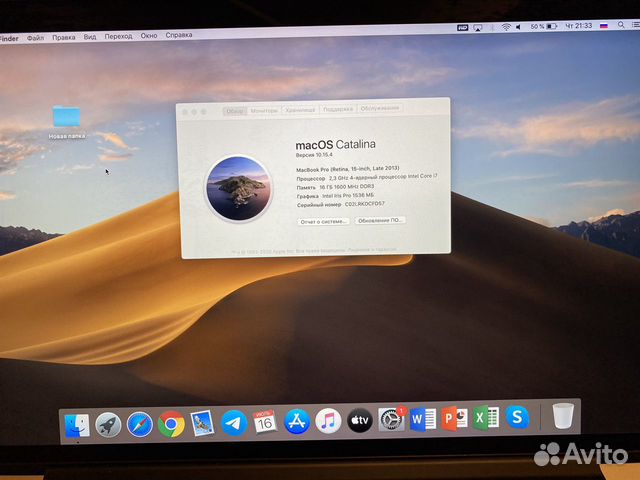The image size is (640, 480).
Task: Open the Trash in Dock
Action: tap(563, 416)
